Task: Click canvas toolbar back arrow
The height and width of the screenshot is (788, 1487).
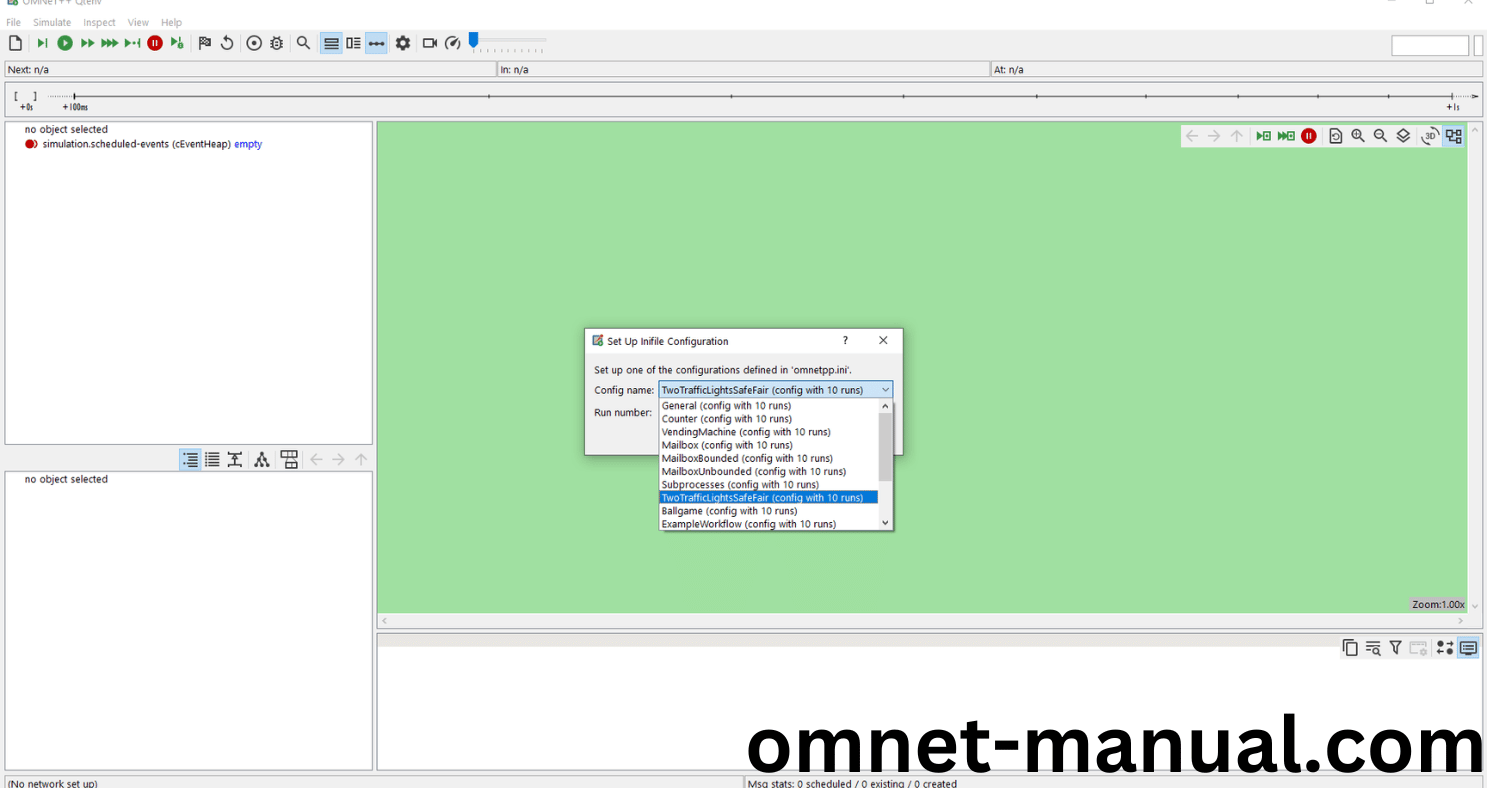Action: click(1192, 136)
